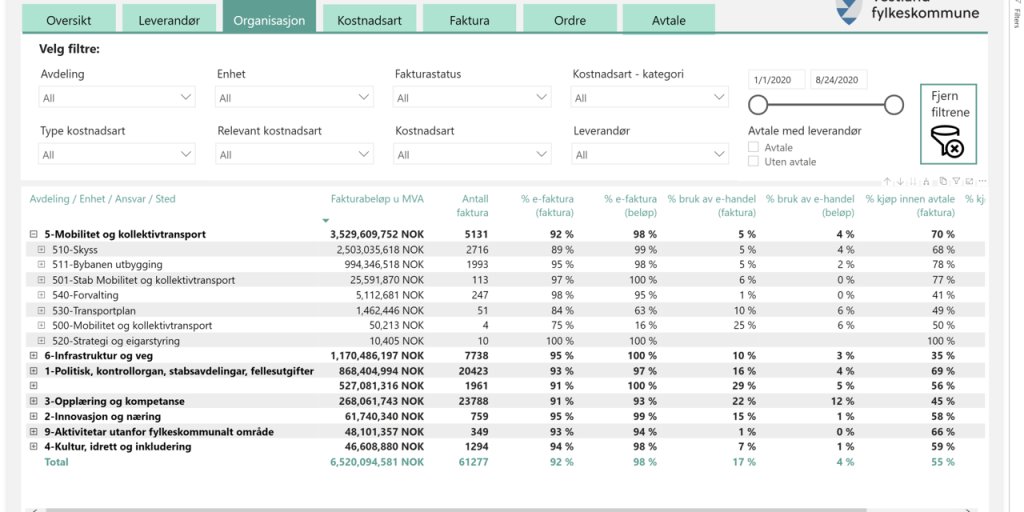1024x512 pixels.
Task: Click the drill up arrow icon
Action: click(x=887, y=181)
